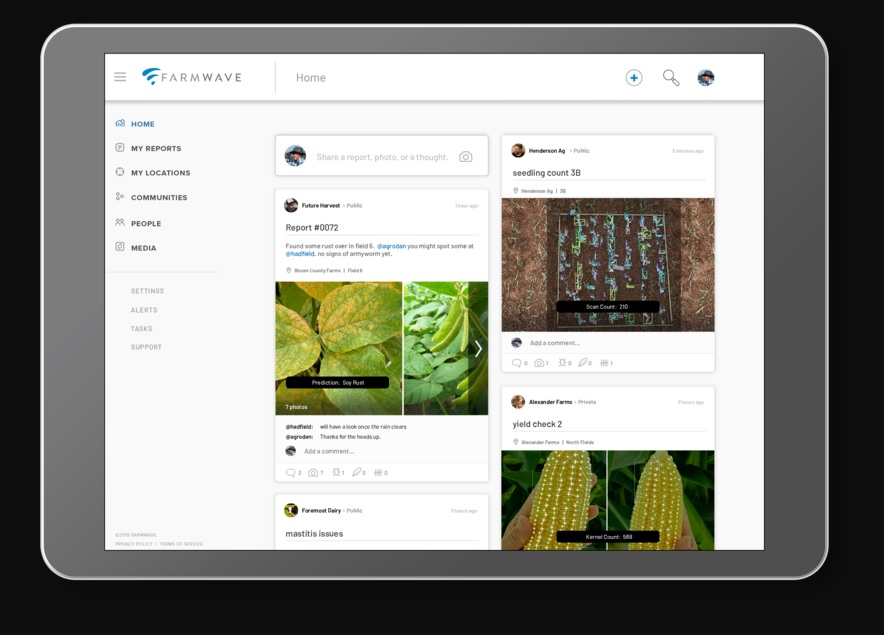Click the leaf icon under seedling count 3B
Viewport: 884px width, 635px height.
[582, 363]
